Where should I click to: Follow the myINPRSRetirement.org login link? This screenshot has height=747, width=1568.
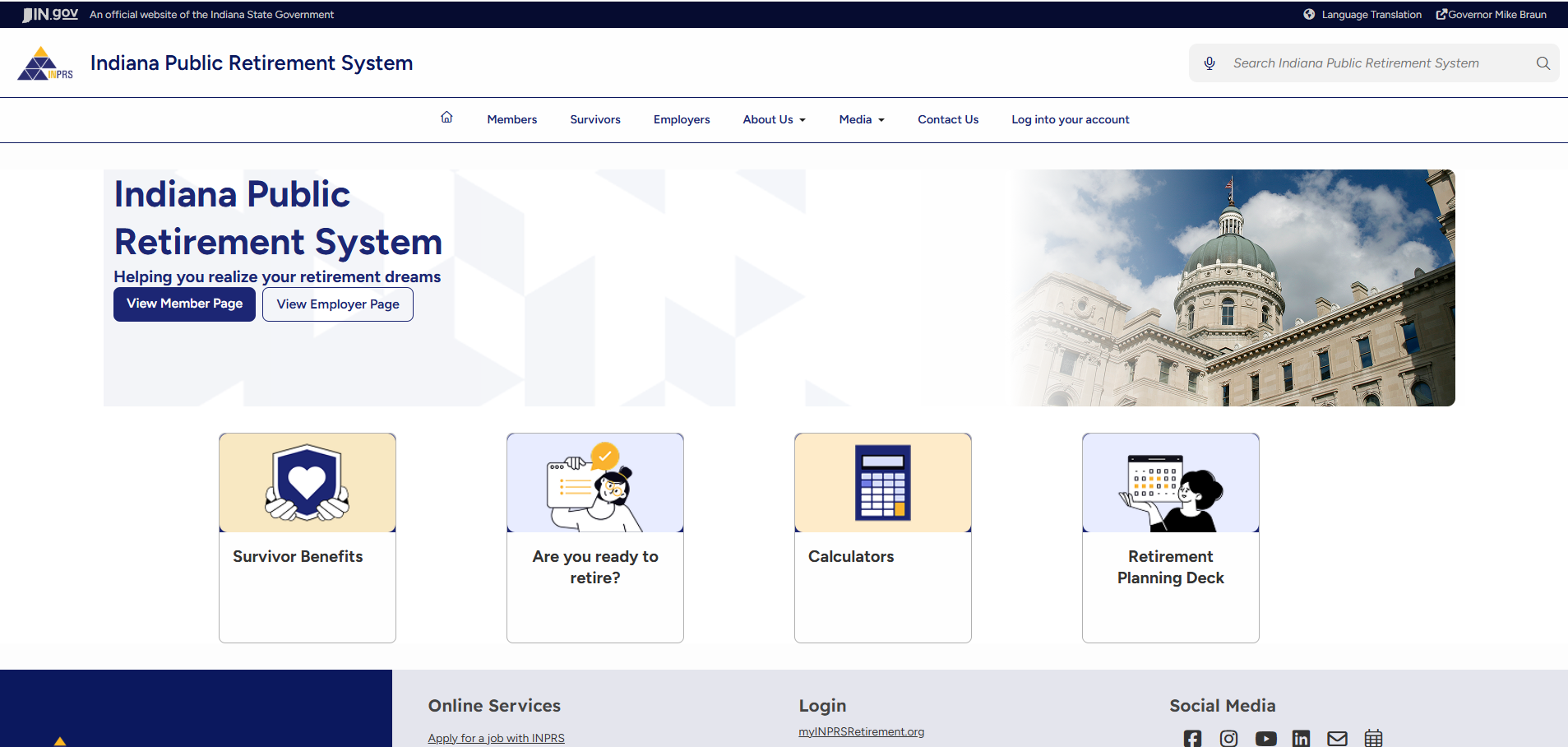[861, 731]
